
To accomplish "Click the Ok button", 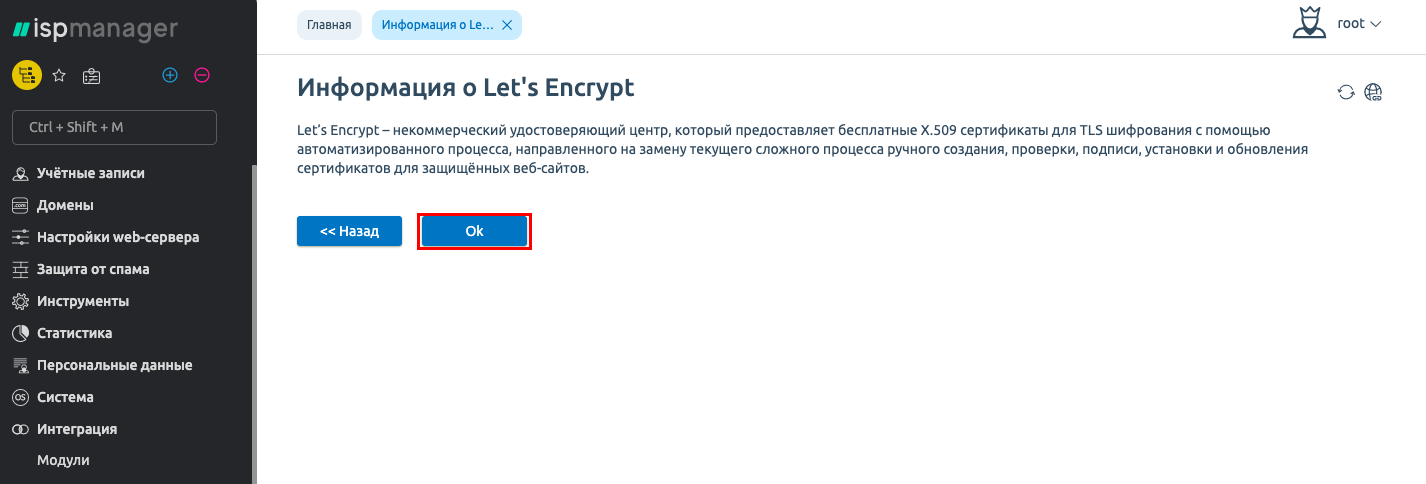I will click(x=474, y=231).
